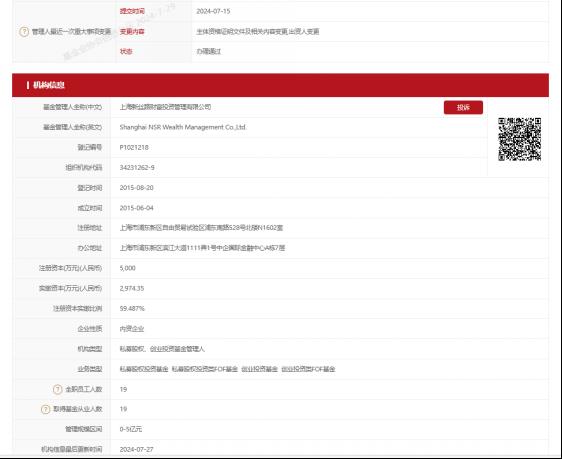This screenshot has width=562, height=459.
Task: Select the registration number P1021218
Action: 134,147
